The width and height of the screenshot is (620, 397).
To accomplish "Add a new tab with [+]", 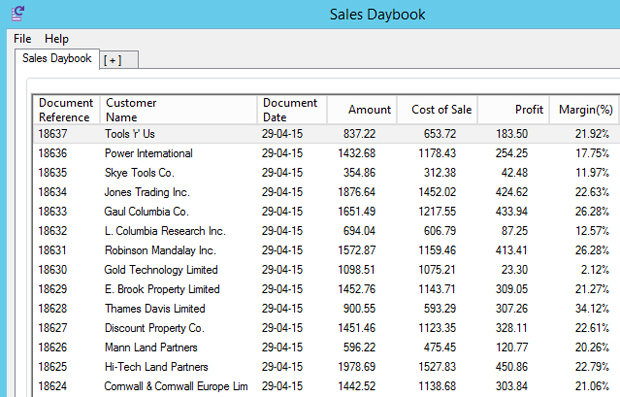I will click(x=118, y=60).
